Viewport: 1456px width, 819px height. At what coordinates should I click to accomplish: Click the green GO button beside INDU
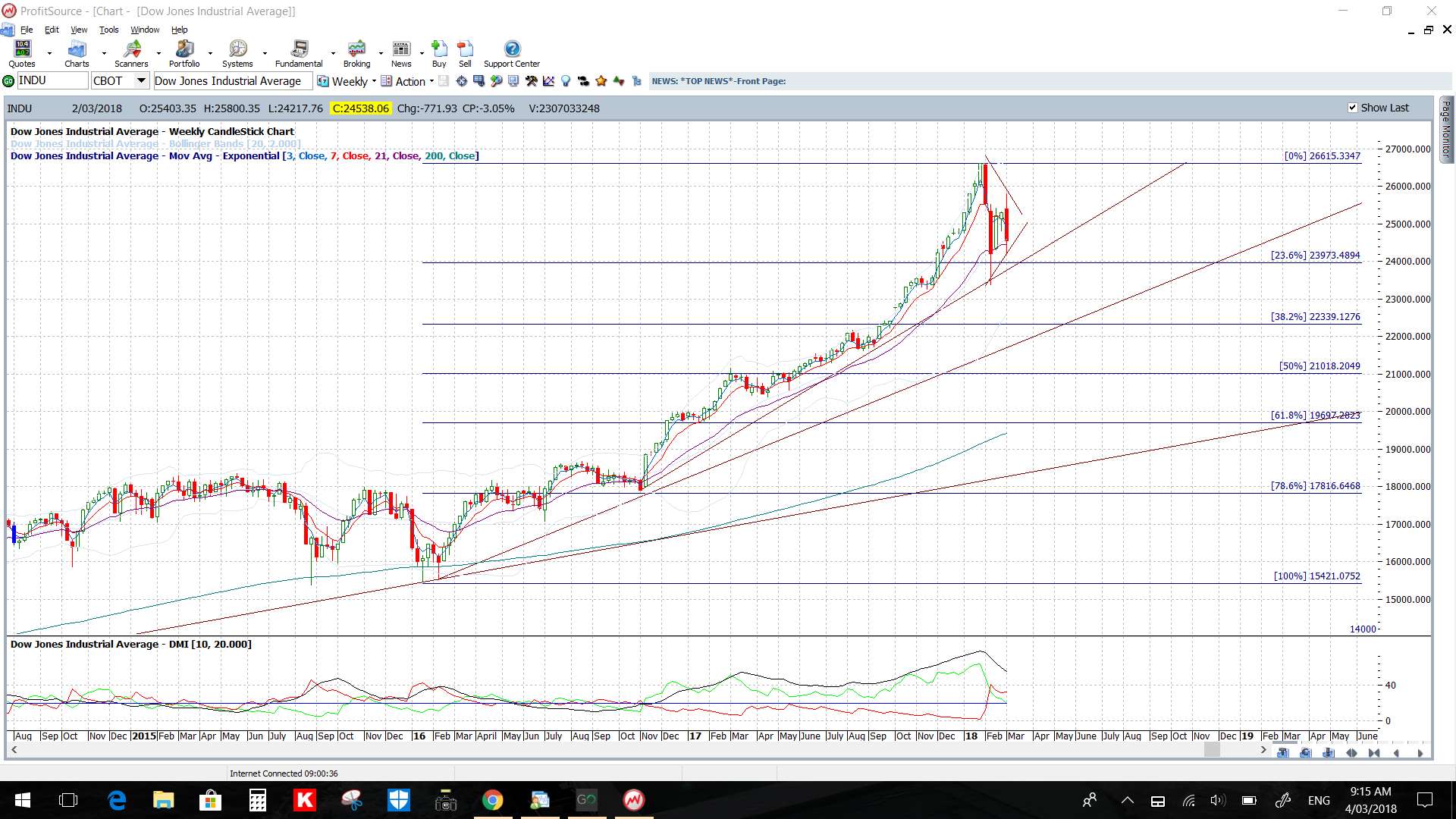coord(8,81)
